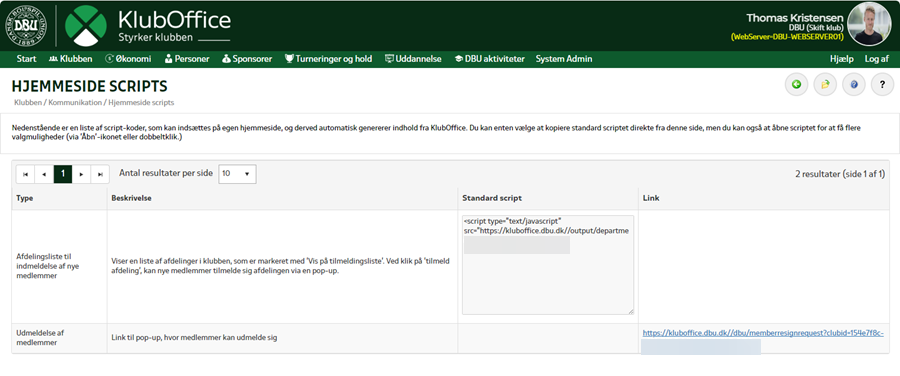The height and width of the screenshot is (376, 900).
Task: Go to the previous results page
Action: tap(44, 174)
